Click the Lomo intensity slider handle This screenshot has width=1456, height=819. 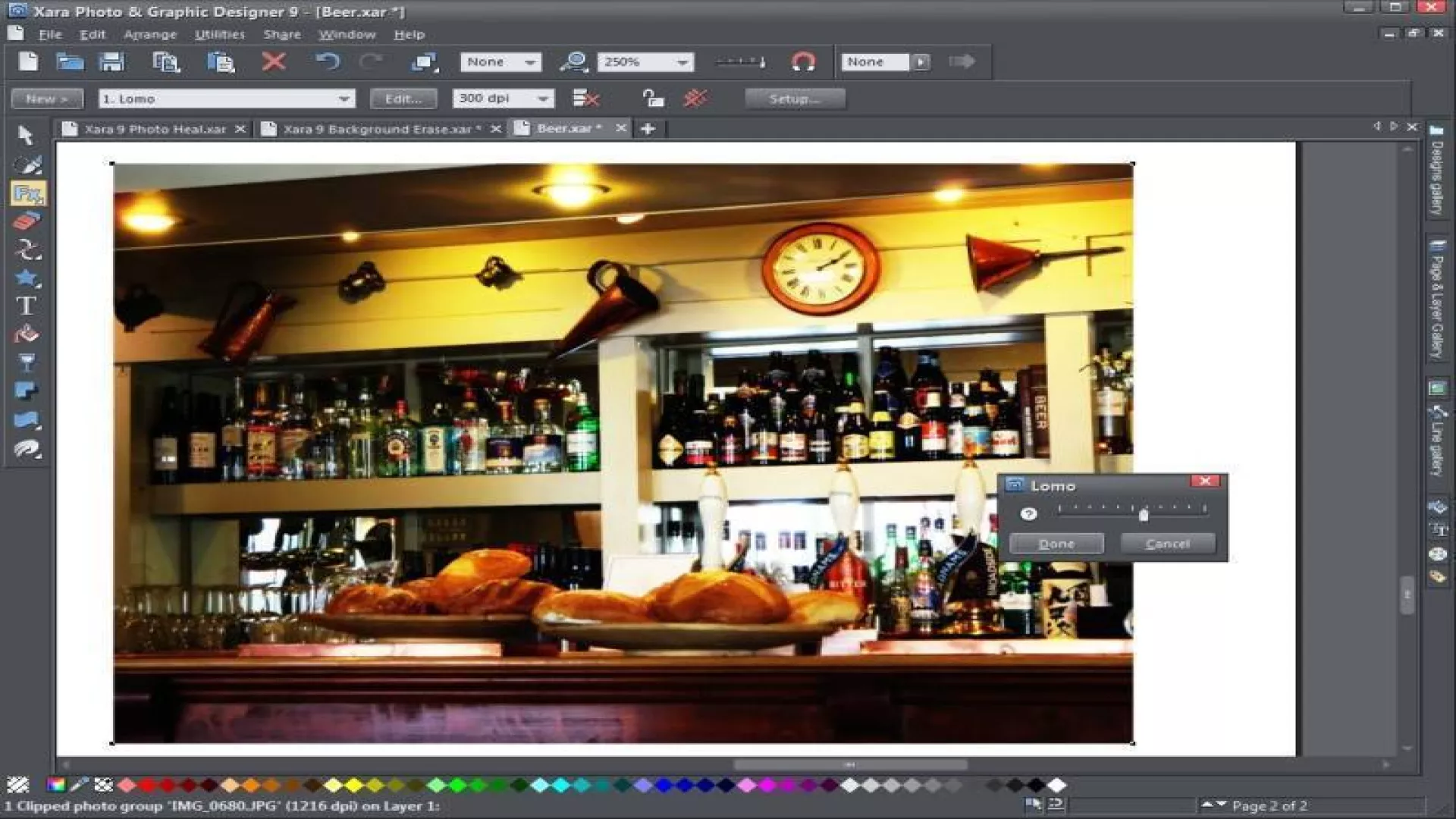click(1144, 515)
